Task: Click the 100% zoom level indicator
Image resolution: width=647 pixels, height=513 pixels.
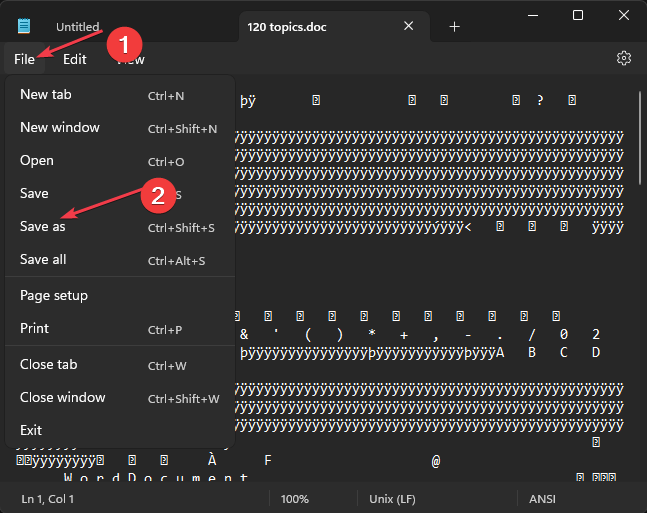Action: pyautogui.click(x=294, y=498)
